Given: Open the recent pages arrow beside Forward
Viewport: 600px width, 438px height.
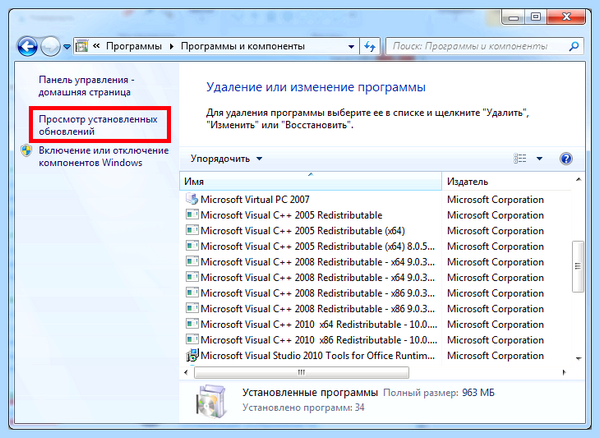Looking at the screenshot, I should point(67,47).
